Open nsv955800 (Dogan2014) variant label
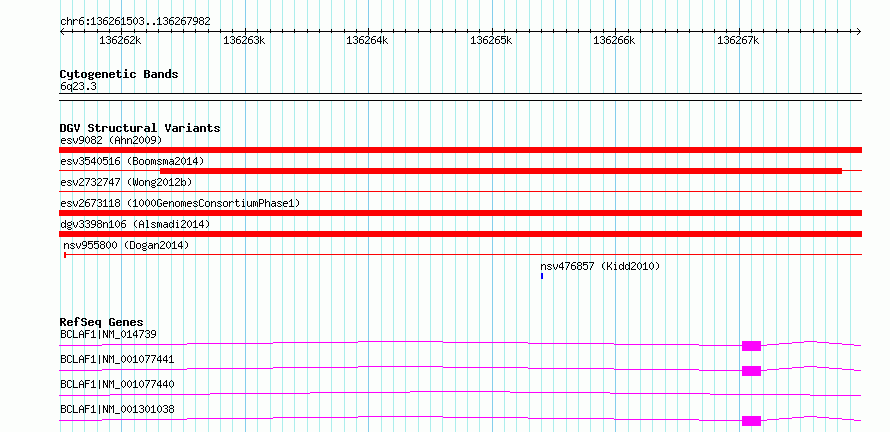Screen dimensions: 890x432 pyautogui.click(x=126, y=245)
